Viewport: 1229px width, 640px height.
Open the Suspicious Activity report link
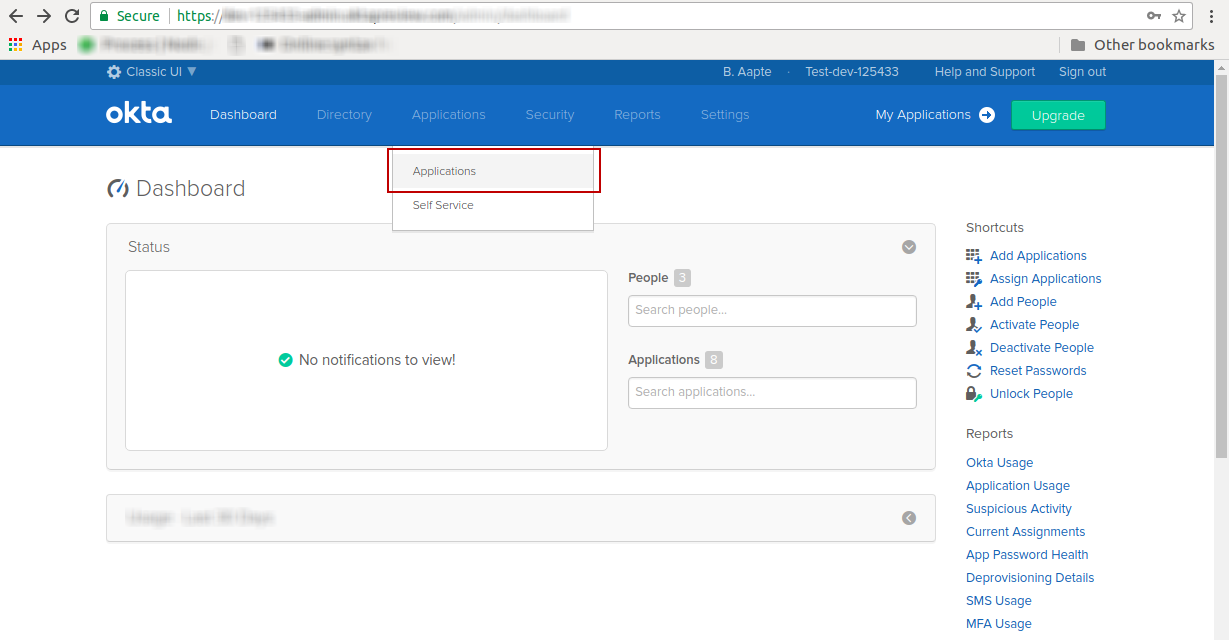pyautogui.click(x=1018, y=508)
